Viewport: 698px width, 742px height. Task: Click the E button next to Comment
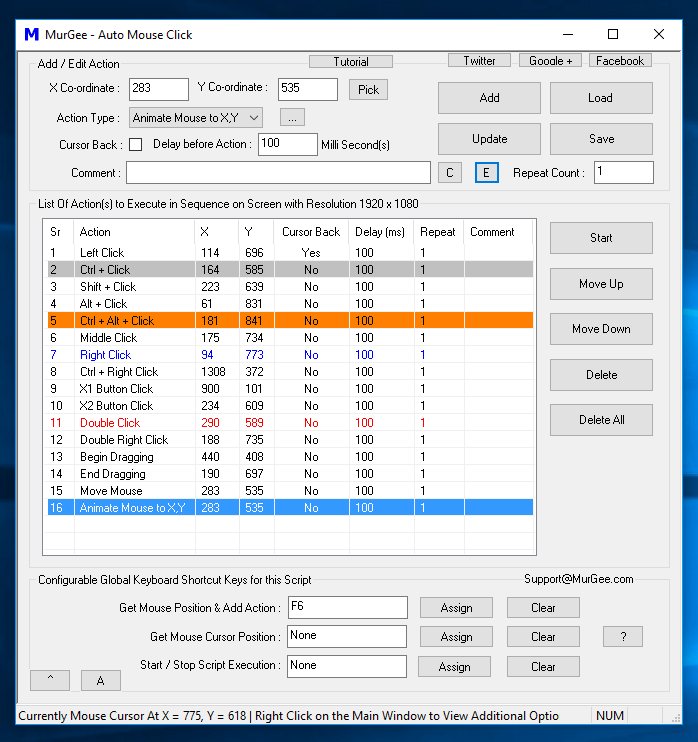coord(486,173)
